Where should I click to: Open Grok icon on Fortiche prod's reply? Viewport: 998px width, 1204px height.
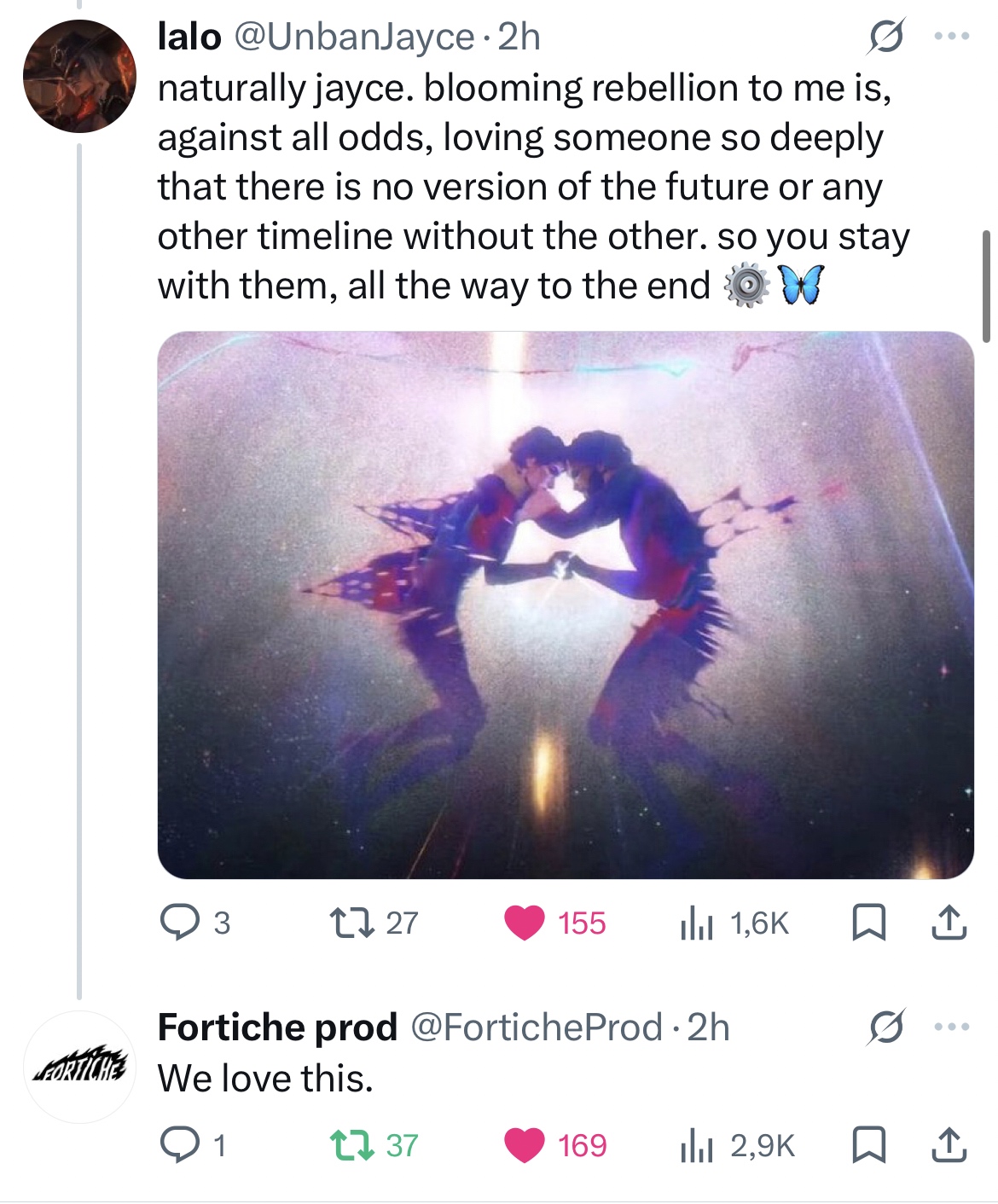pos(886,1027)
